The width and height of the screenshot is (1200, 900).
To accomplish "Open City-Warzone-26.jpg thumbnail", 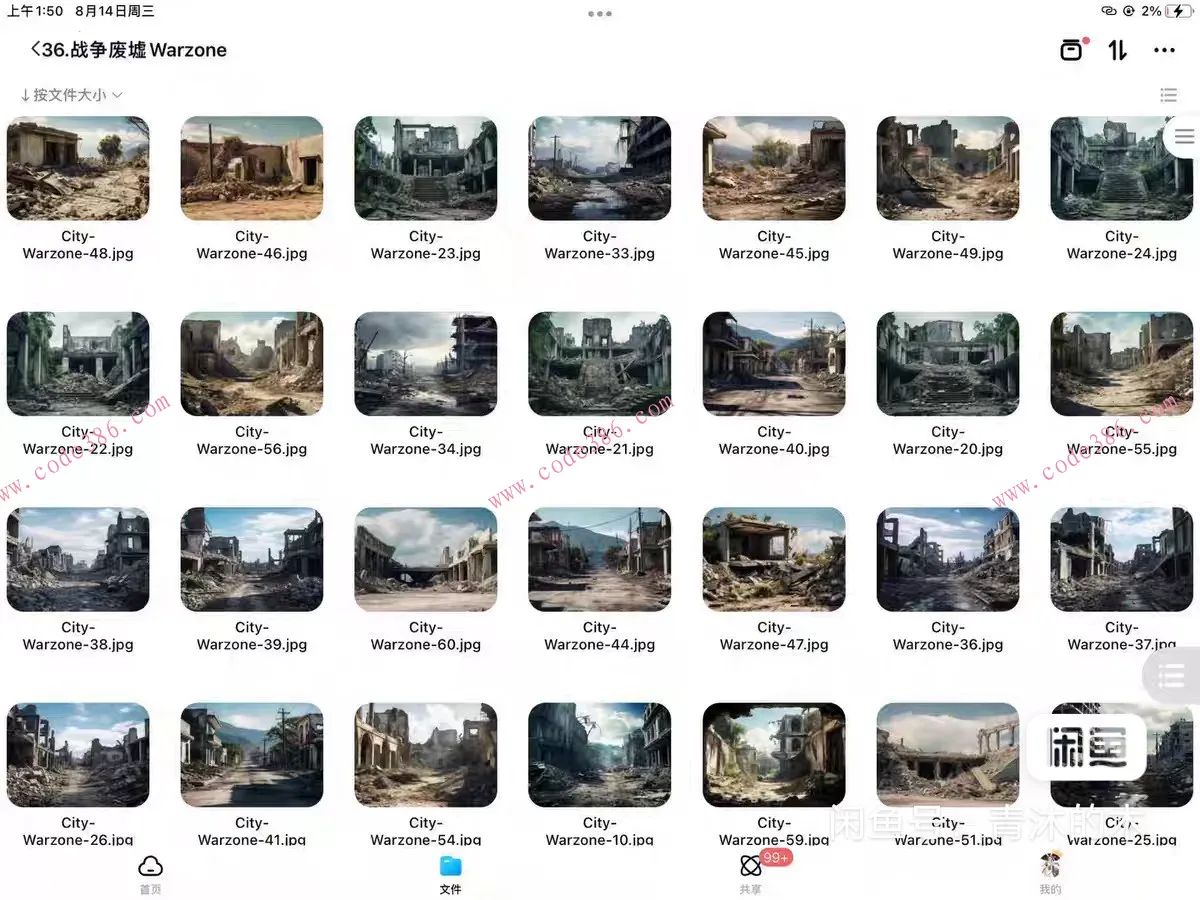I will (x=78, y=755).
